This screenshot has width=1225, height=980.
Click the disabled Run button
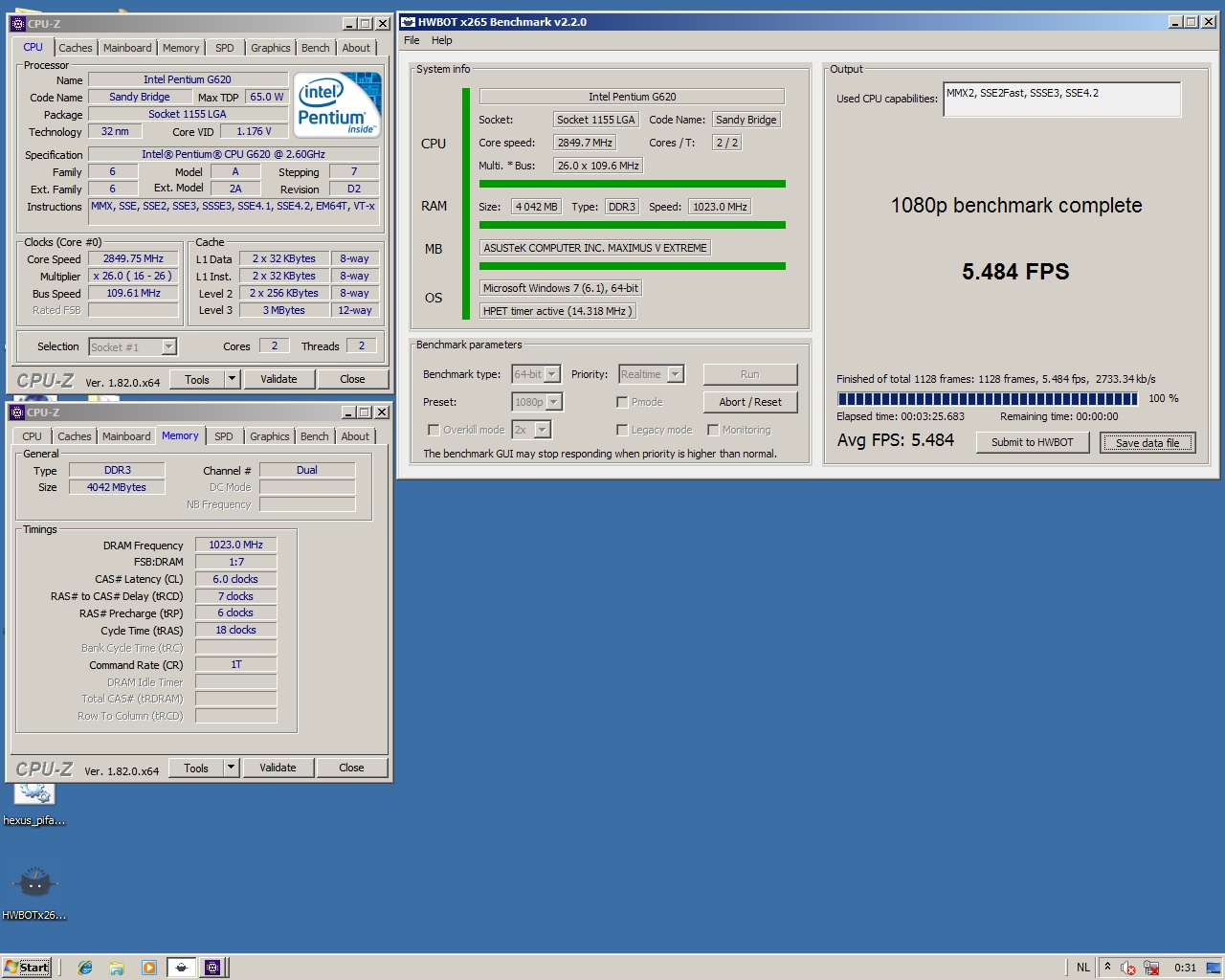[x=750, y=374]
